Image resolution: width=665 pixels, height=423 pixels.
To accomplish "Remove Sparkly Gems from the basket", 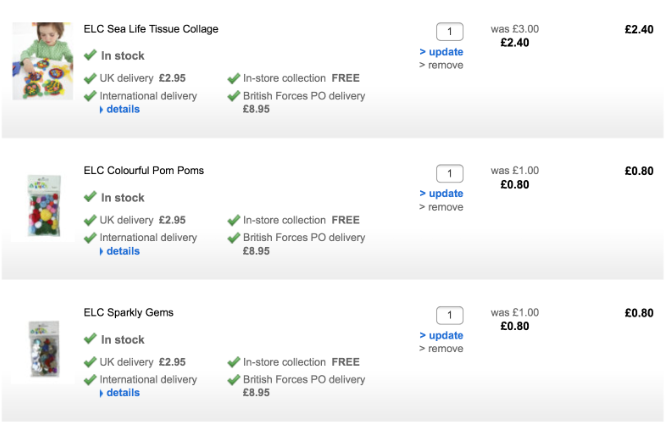I will tap(441, 349).
